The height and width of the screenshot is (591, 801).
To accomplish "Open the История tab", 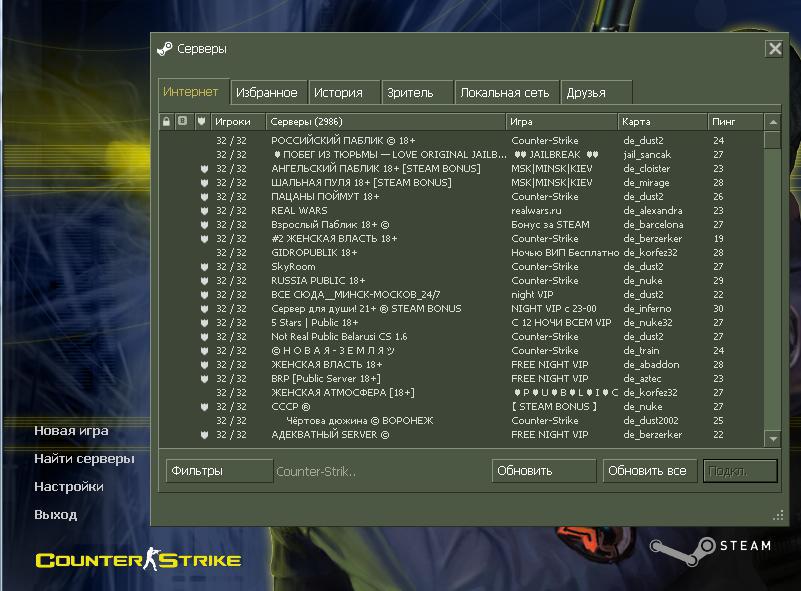I will click(x=344, y=92).
